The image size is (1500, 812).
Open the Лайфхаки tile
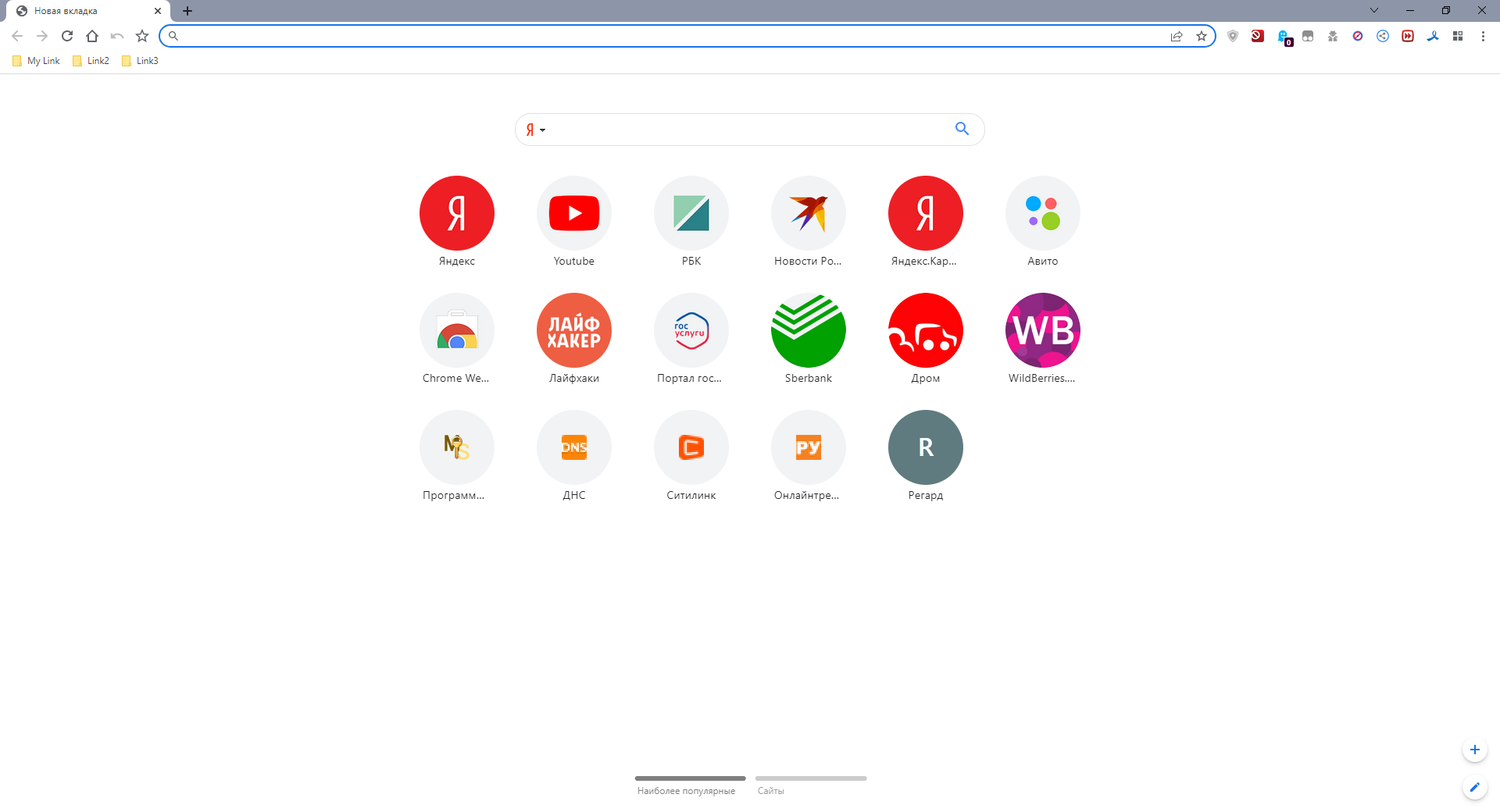tap(574, 330)
